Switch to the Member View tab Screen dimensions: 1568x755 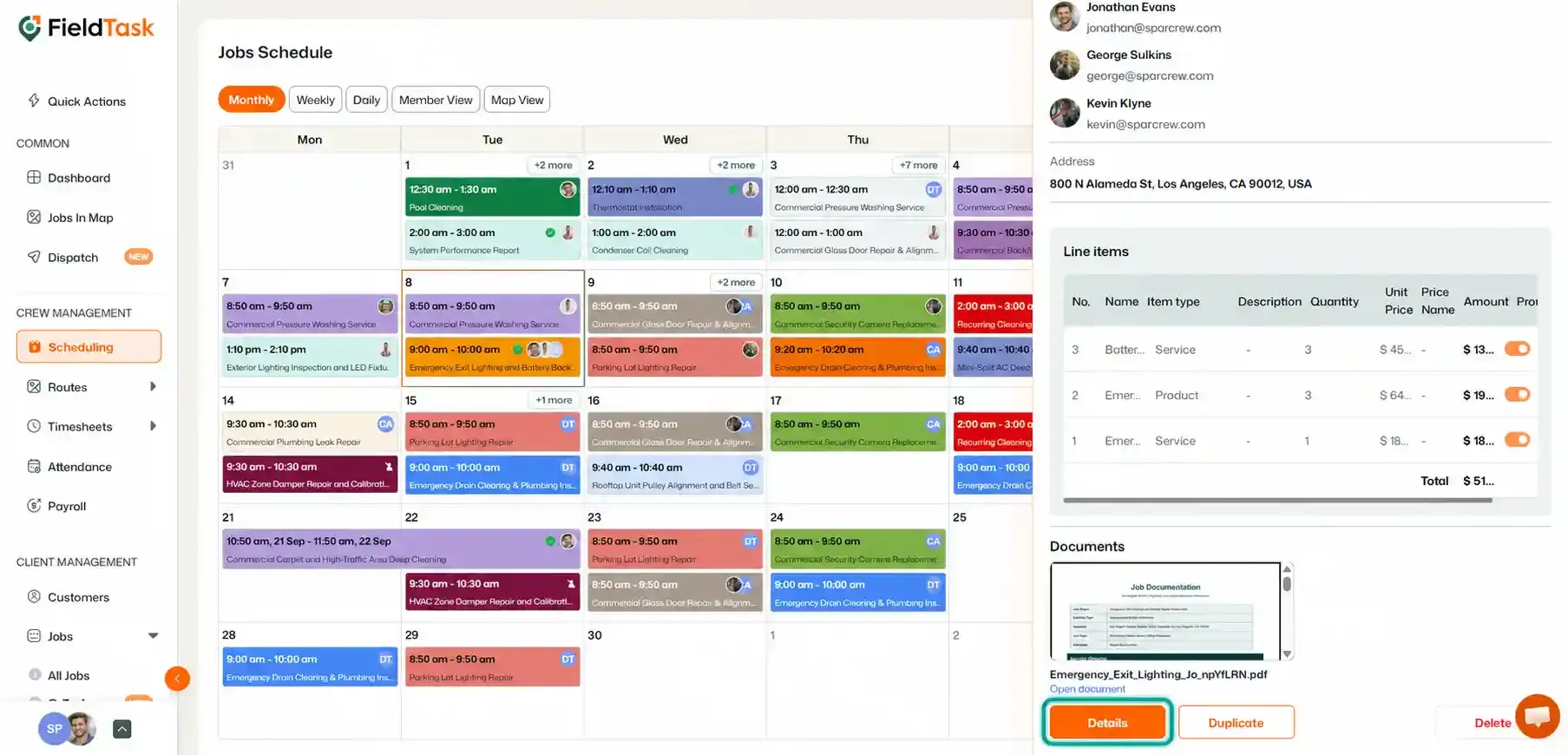(x=436, y=100)
